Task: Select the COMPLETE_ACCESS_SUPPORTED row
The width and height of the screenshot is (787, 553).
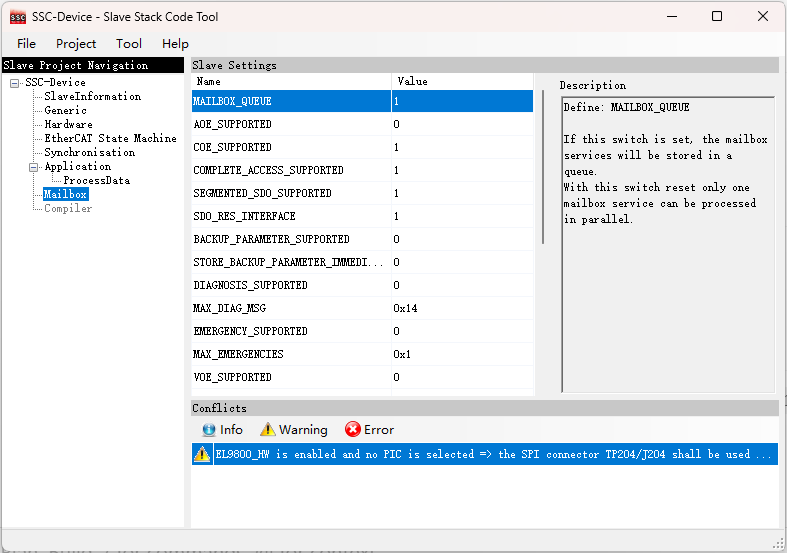Action: (362, 170)
